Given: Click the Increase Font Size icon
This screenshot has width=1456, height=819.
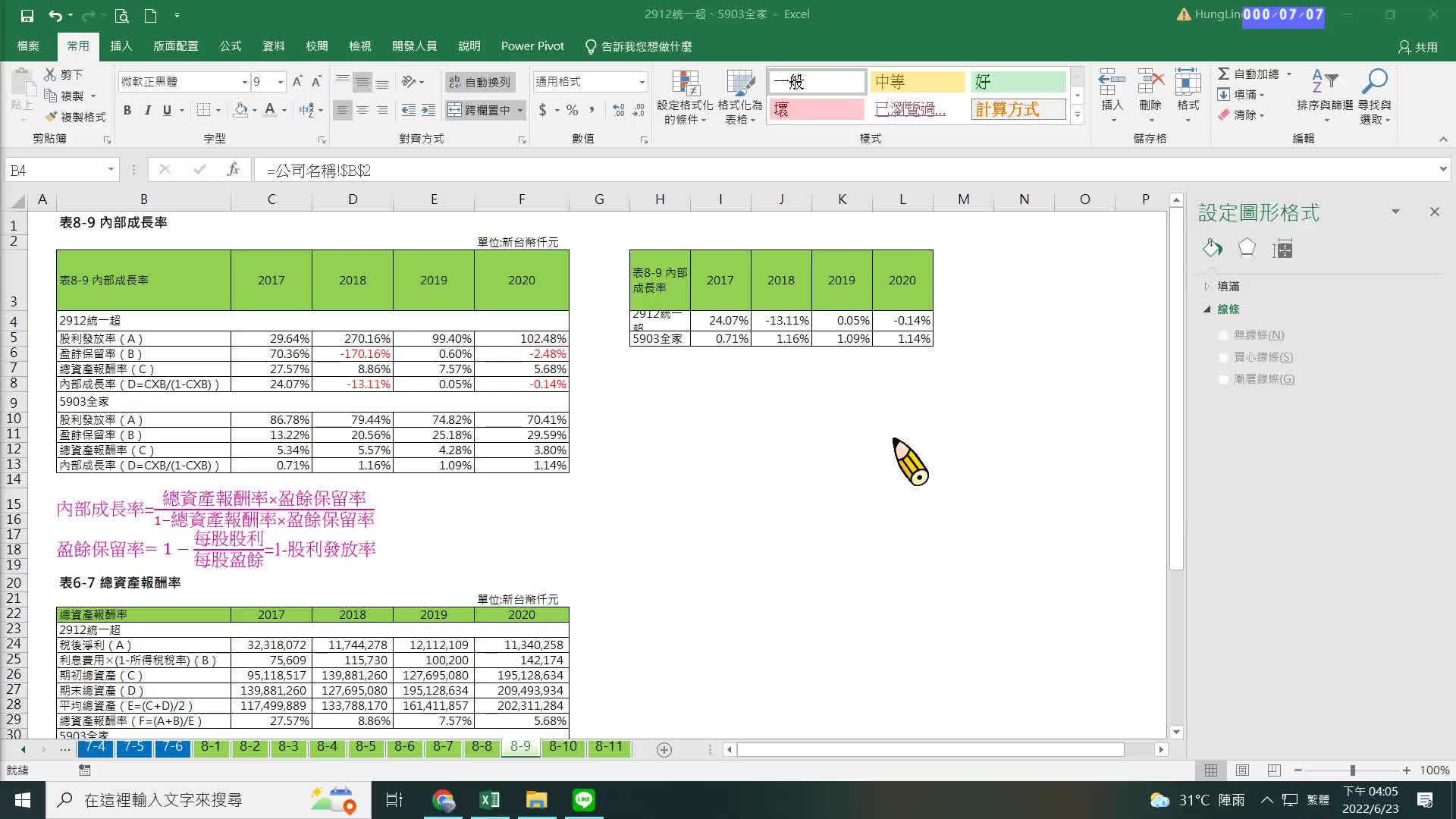Looking at the screenshot, I should (x=297, y=81).
